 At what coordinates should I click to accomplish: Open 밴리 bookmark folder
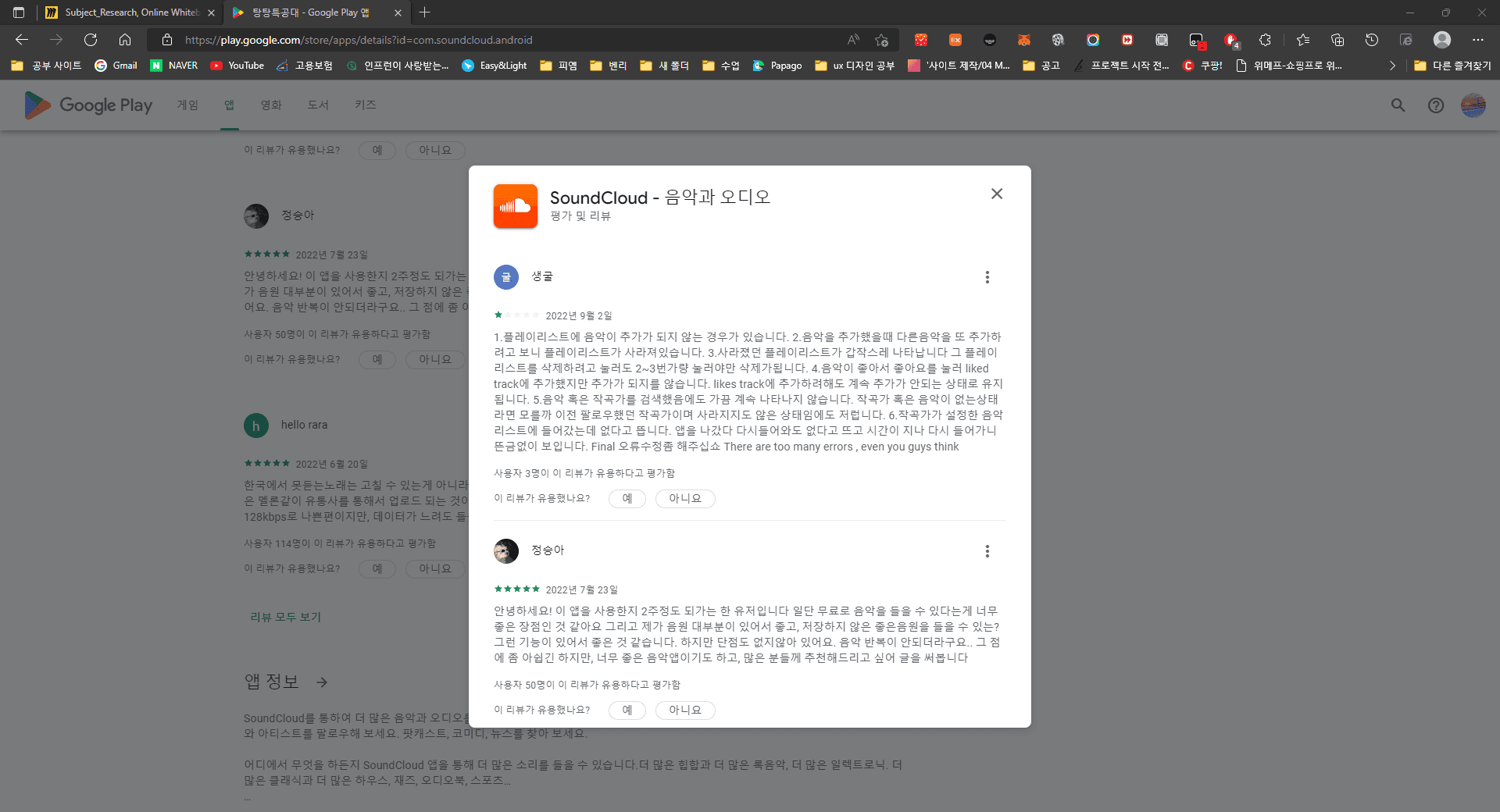(609, 66)
